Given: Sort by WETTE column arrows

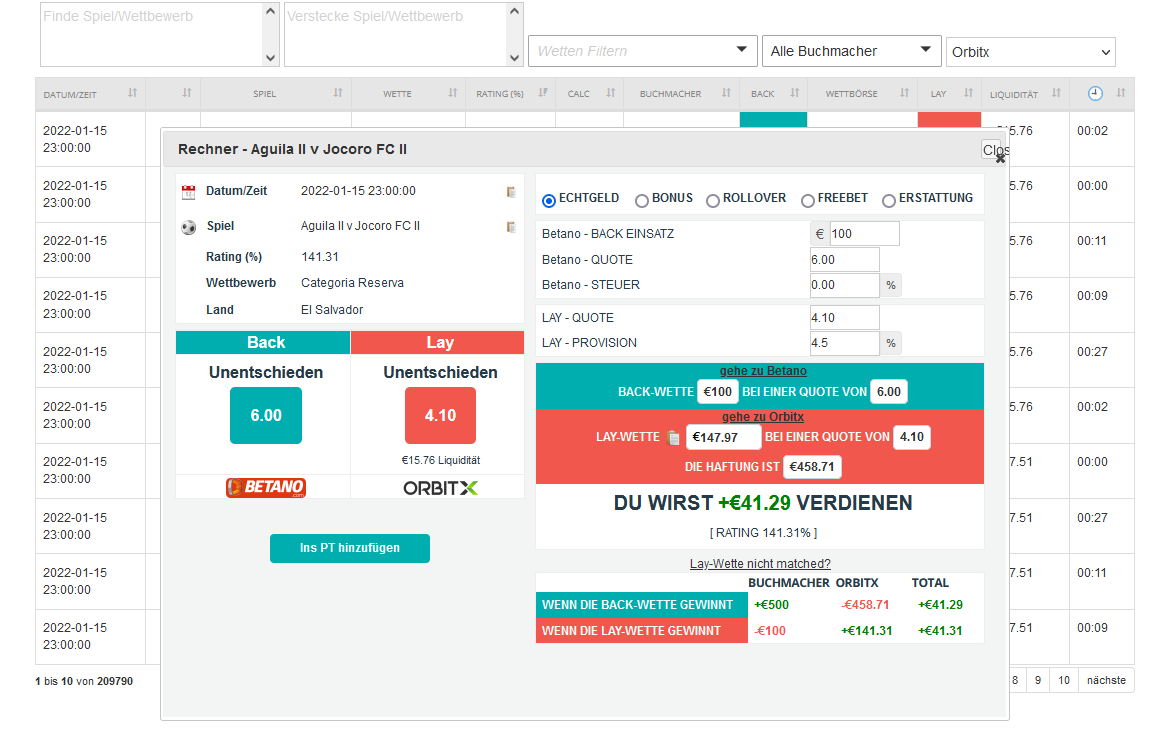Looking at the screenshot, I should pyautogui.click(x=453, y=93).
